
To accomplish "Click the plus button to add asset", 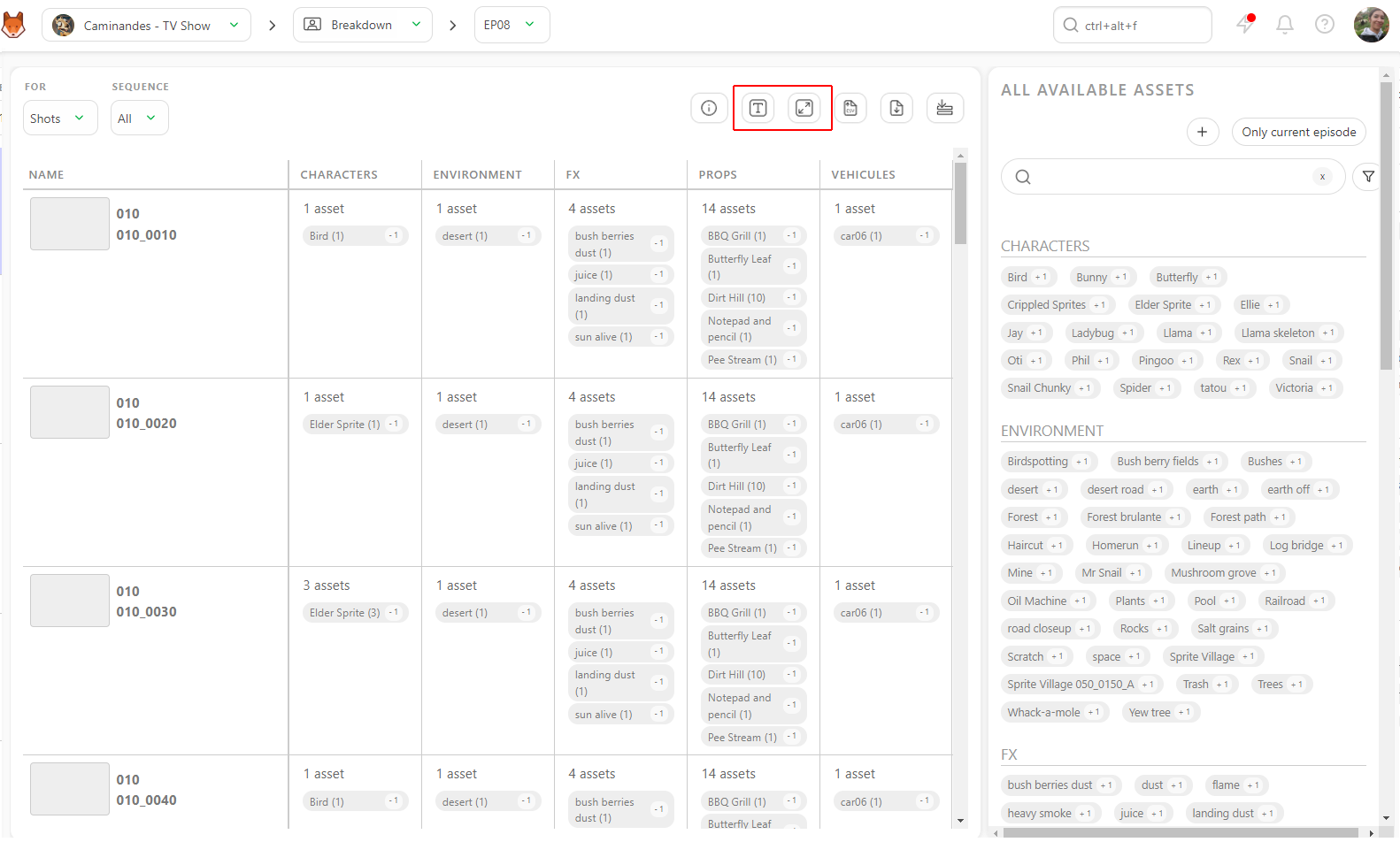I will click(1202, 132).
